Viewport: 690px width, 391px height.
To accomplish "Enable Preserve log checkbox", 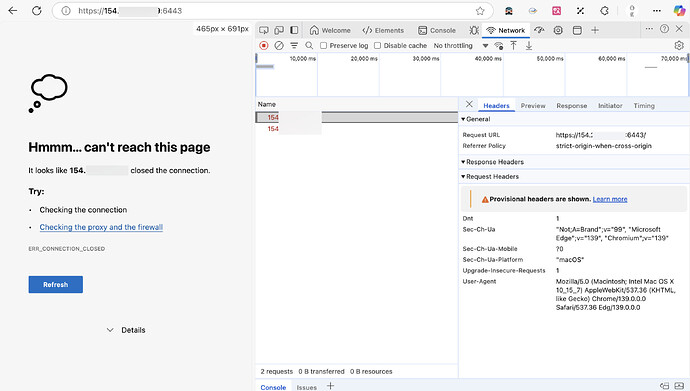I will pyautogui.click(x=323, y=46).
